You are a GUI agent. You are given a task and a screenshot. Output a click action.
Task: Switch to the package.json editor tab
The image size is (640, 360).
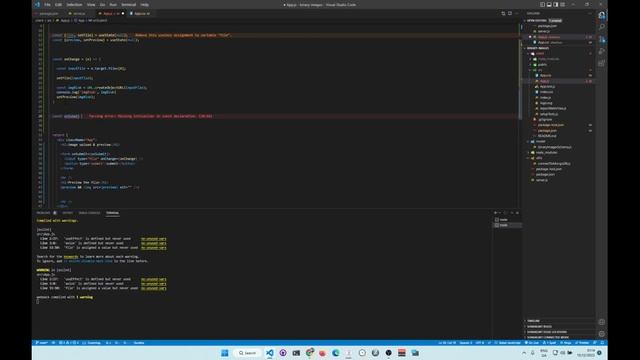[49, 13]
